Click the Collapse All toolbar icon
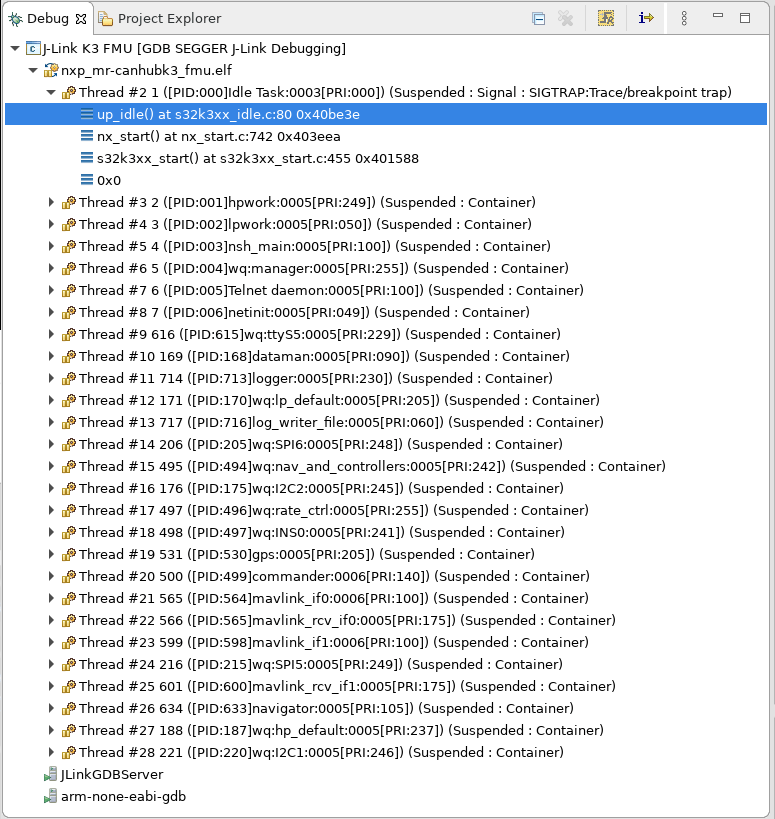 [x=539, y=18]
